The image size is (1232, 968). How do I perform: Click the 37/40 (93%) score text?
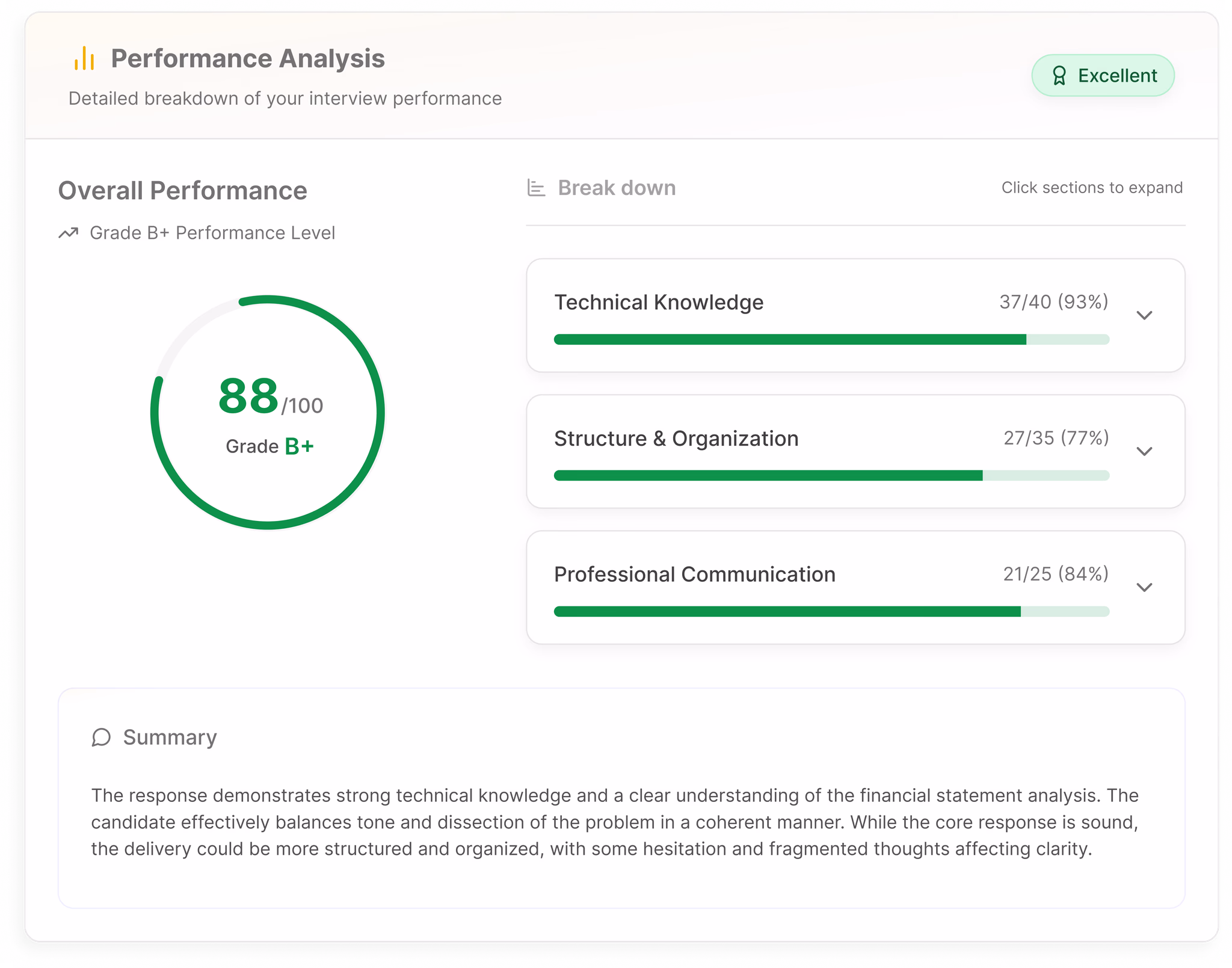click(1053, 302)
